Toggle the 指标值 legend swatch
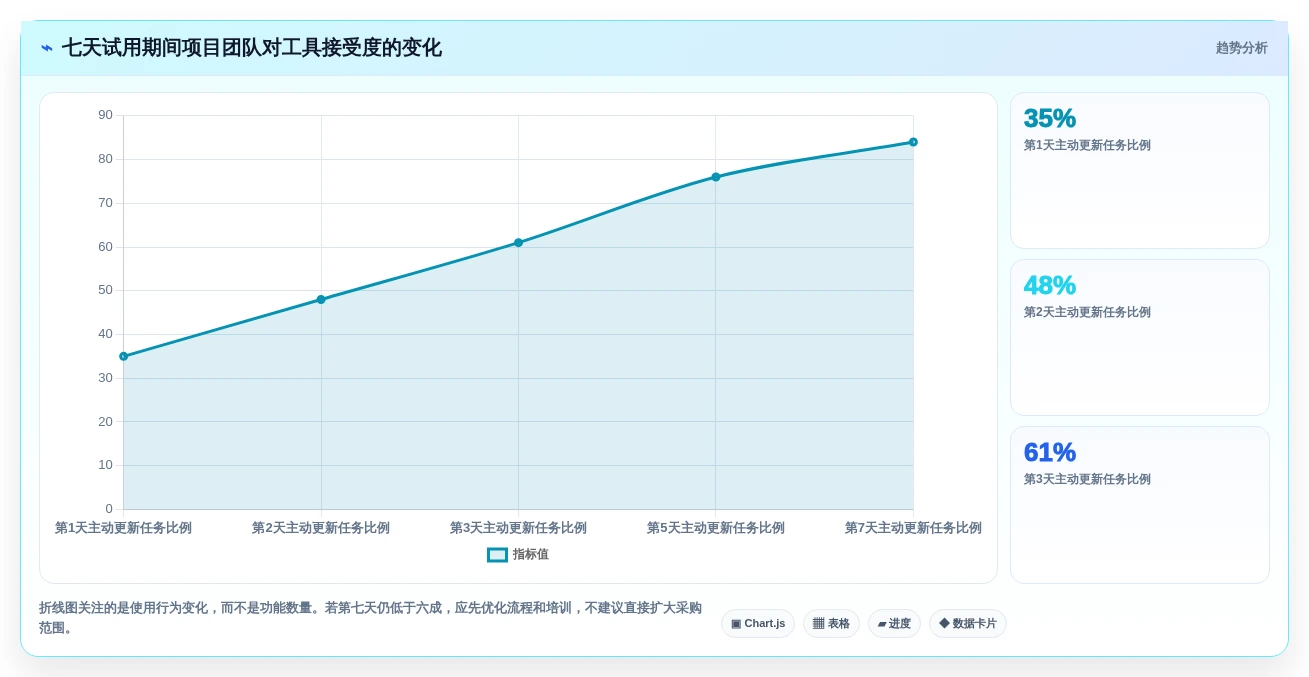 497,555
